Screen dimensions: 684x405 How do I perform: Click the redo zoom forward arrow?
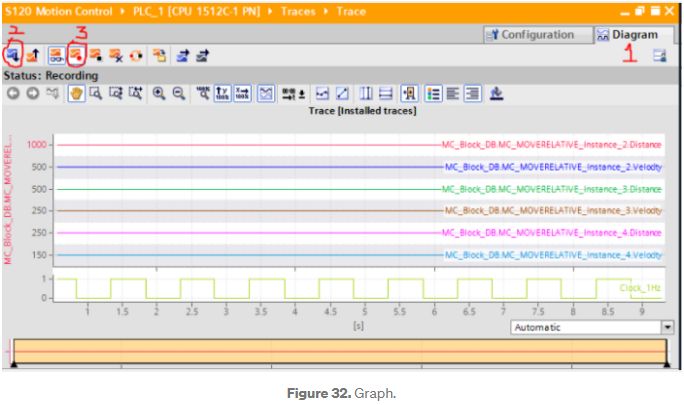click(32, 93)
